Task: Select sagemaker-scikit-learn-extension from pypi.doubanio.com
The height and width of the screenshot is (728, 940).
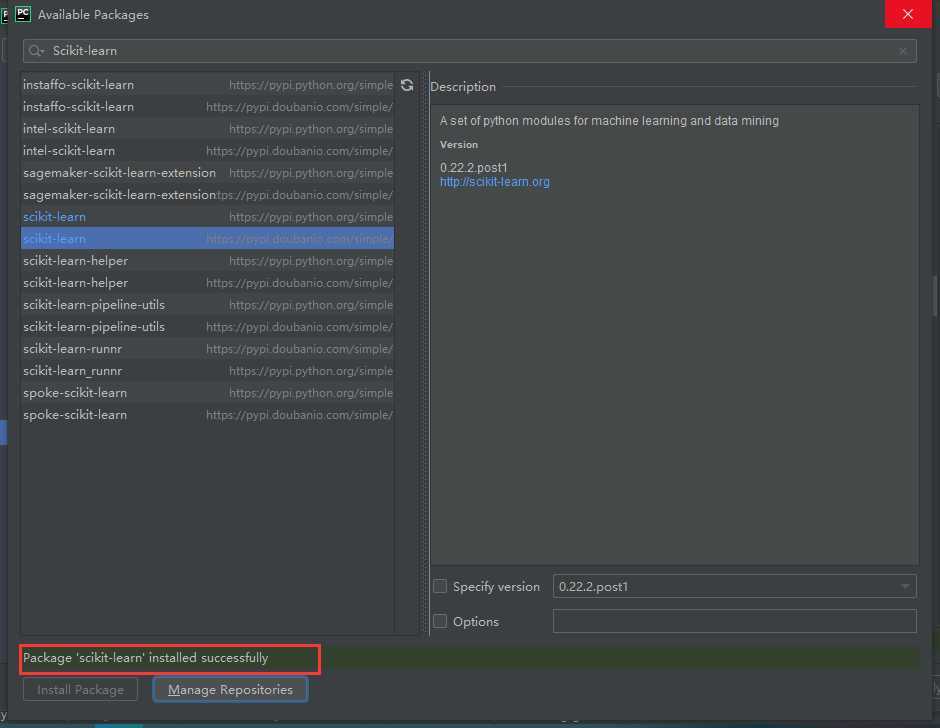Action: coord(207,195)
